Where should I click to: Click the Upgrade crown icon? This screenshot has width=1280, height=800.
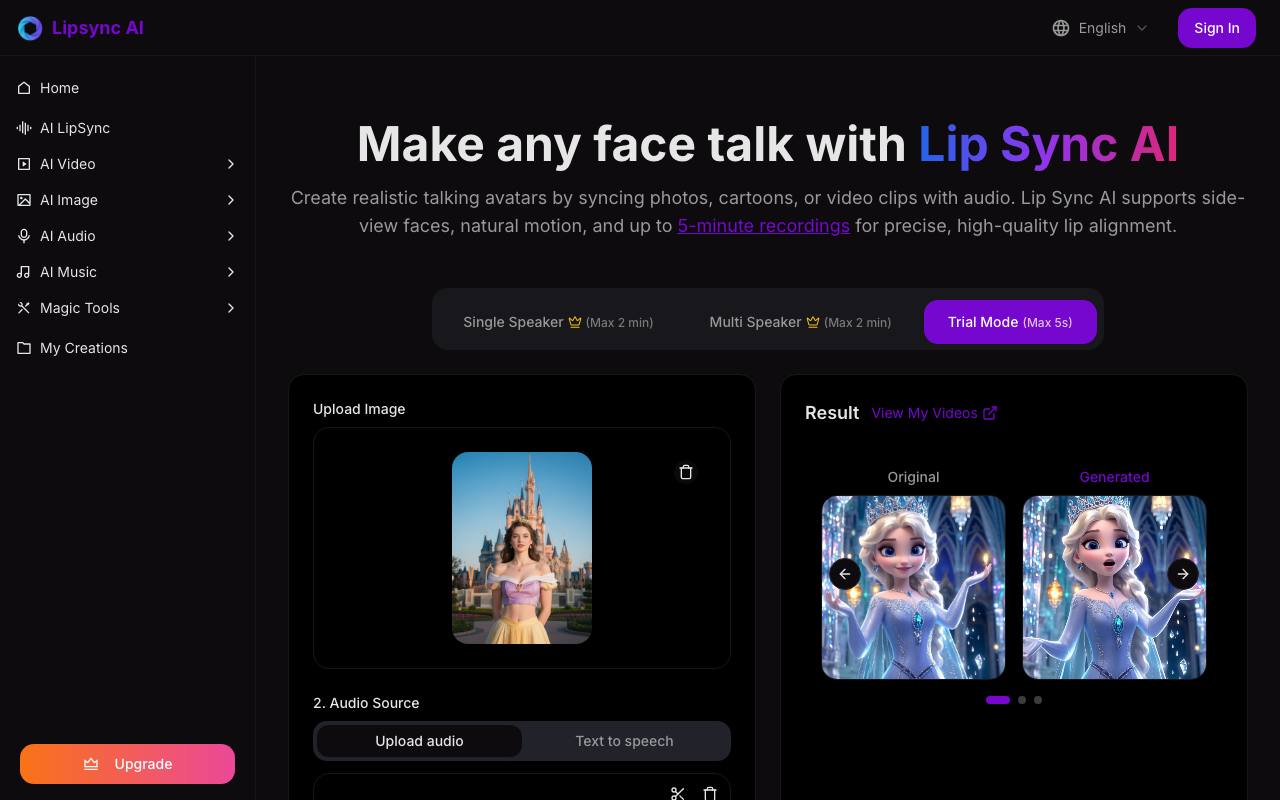[x=91, y=764]
